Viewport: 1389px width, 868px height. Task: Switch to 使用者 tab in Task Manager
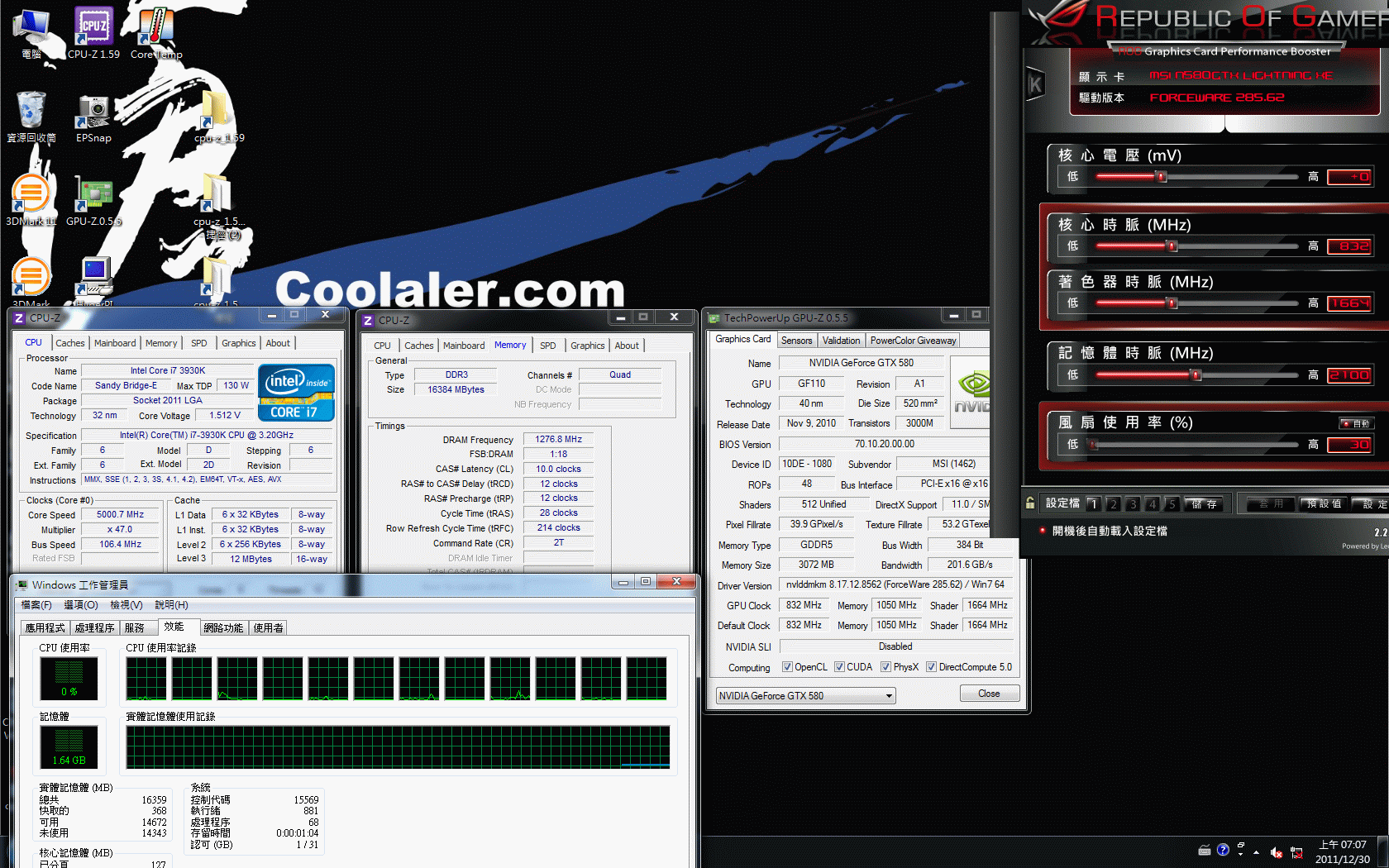pos(268,628)
